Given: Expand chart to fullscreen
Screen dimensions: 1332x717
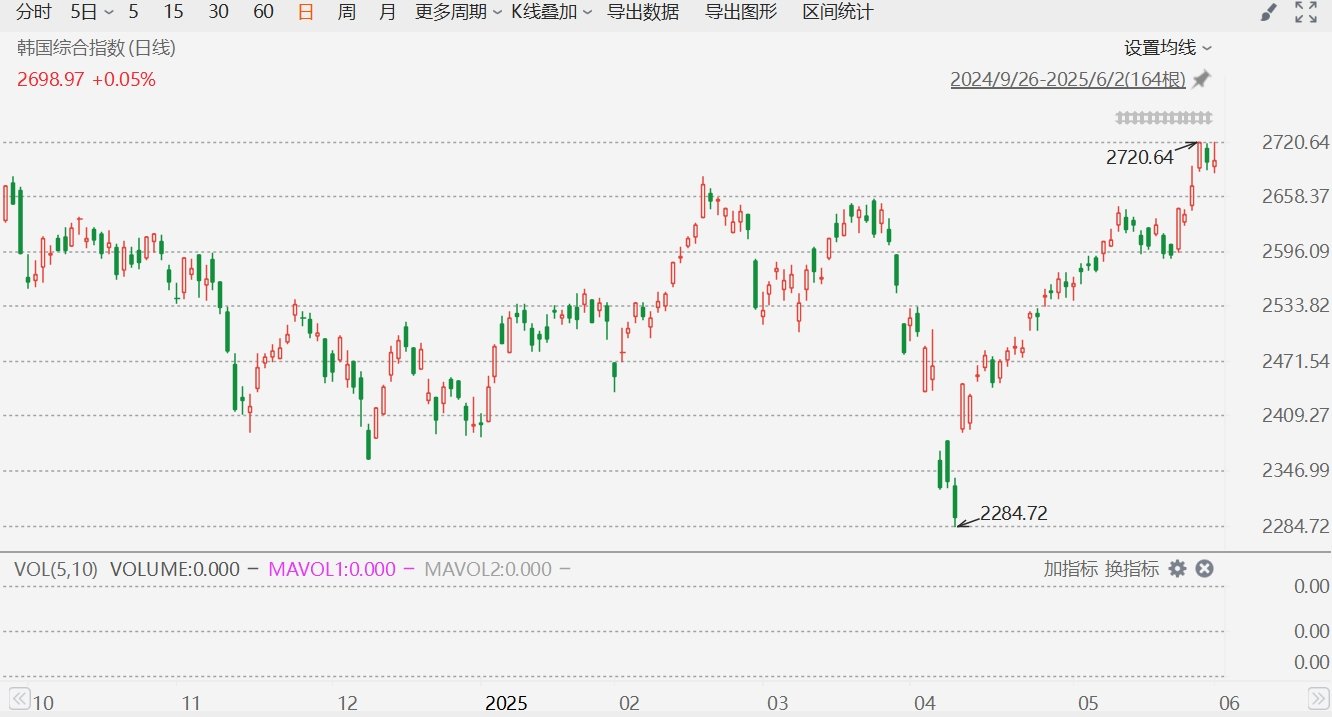Looking at the screenshot, I should [x=1306, y=13].
